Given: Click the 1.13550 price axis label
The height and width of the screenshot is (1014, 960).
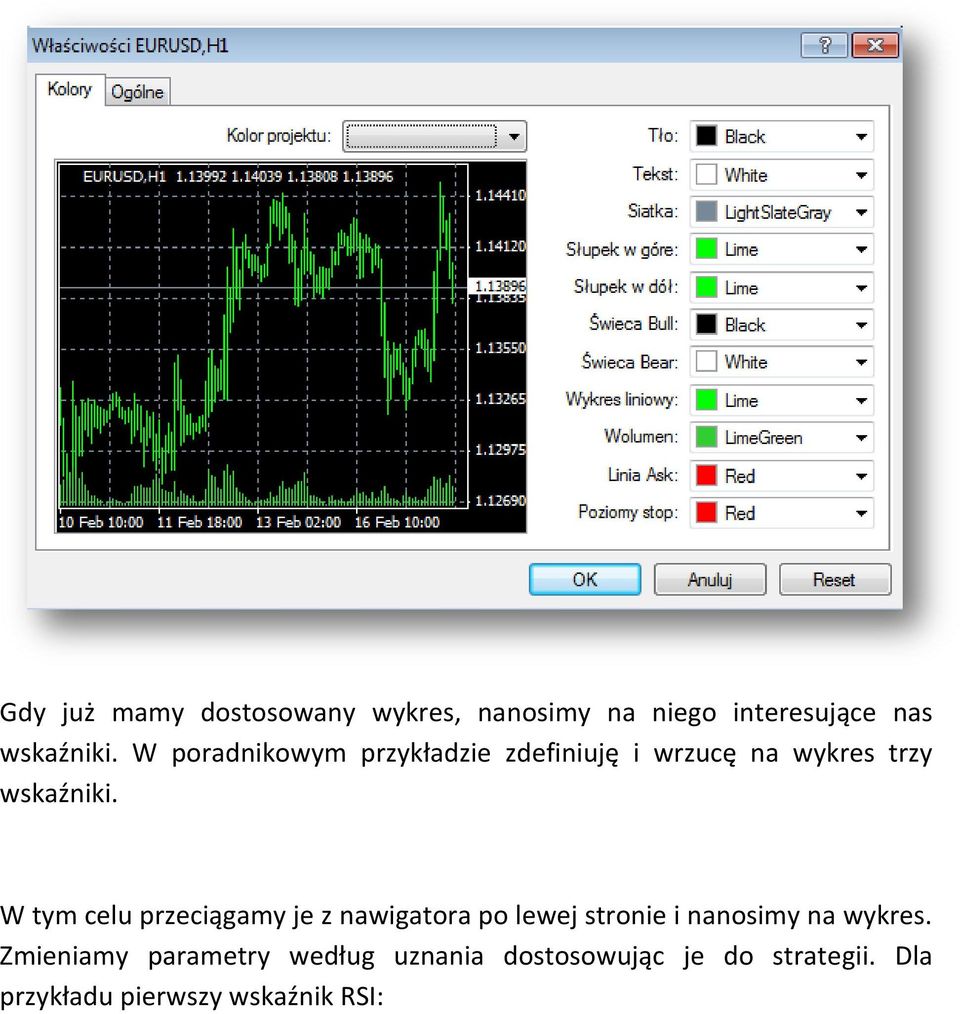Looking at the screenshot, I should pos(500,348).
